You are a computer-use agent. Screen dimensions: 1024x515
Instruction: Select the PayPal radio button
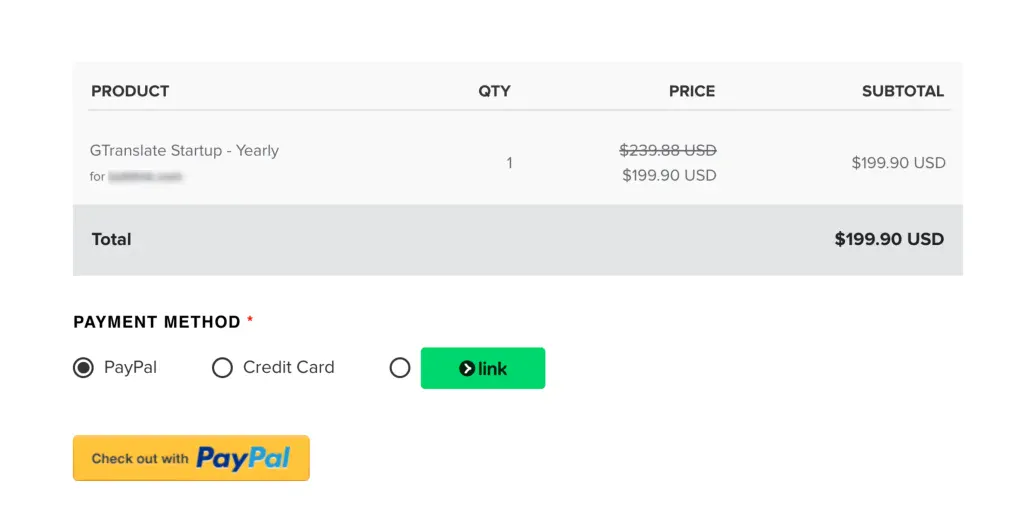(x=83, y=367)
